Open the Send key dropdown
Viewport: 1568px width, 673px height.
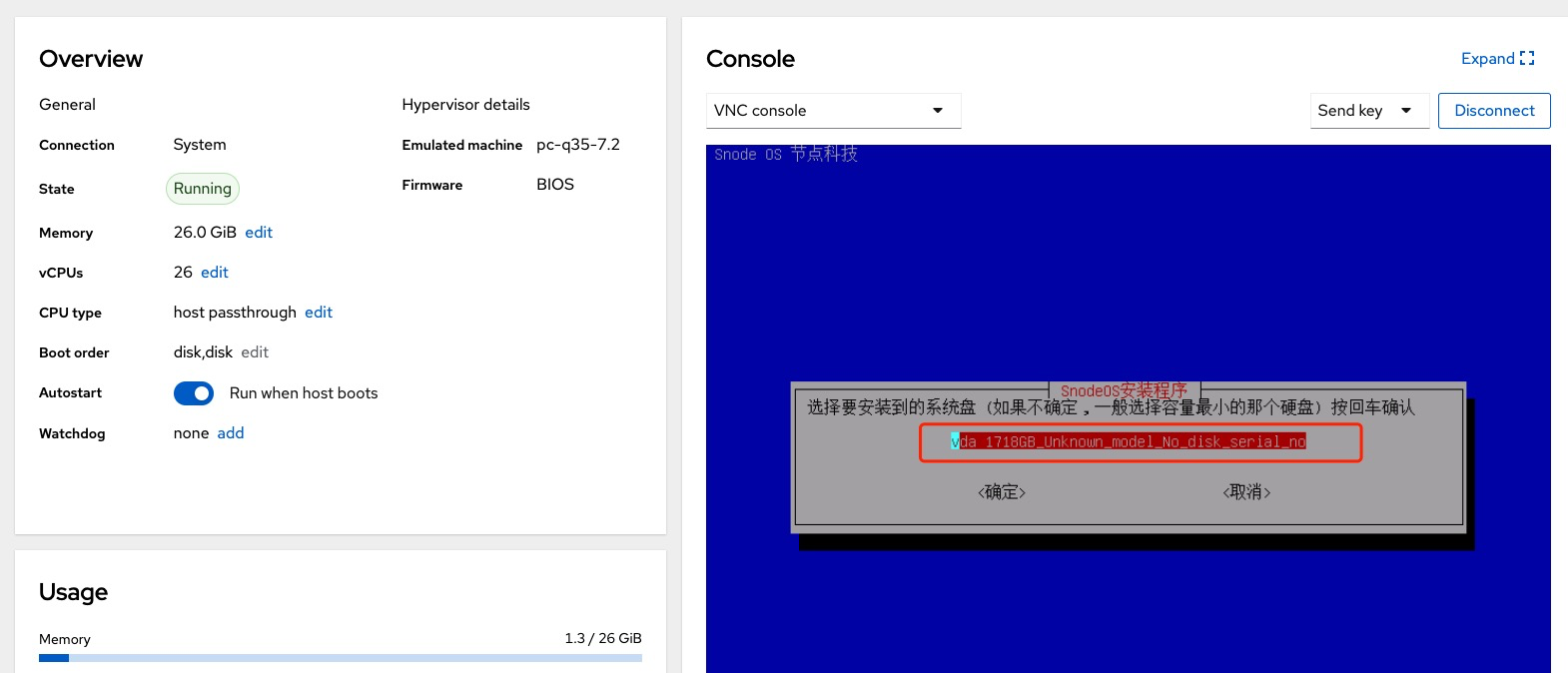point(1368,111)
